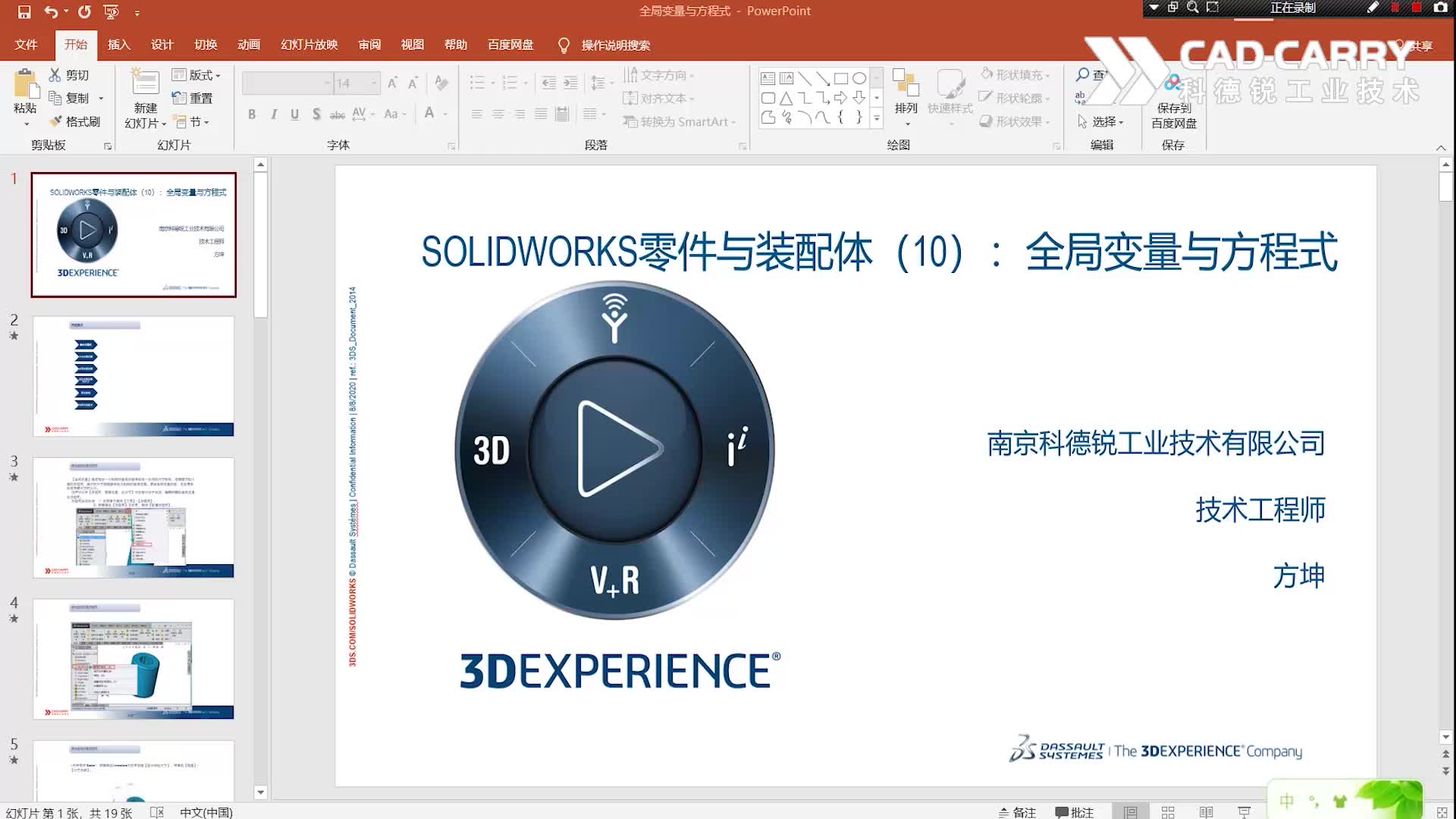Switch to the 动画 Animations tab

(x=249, y=45)
